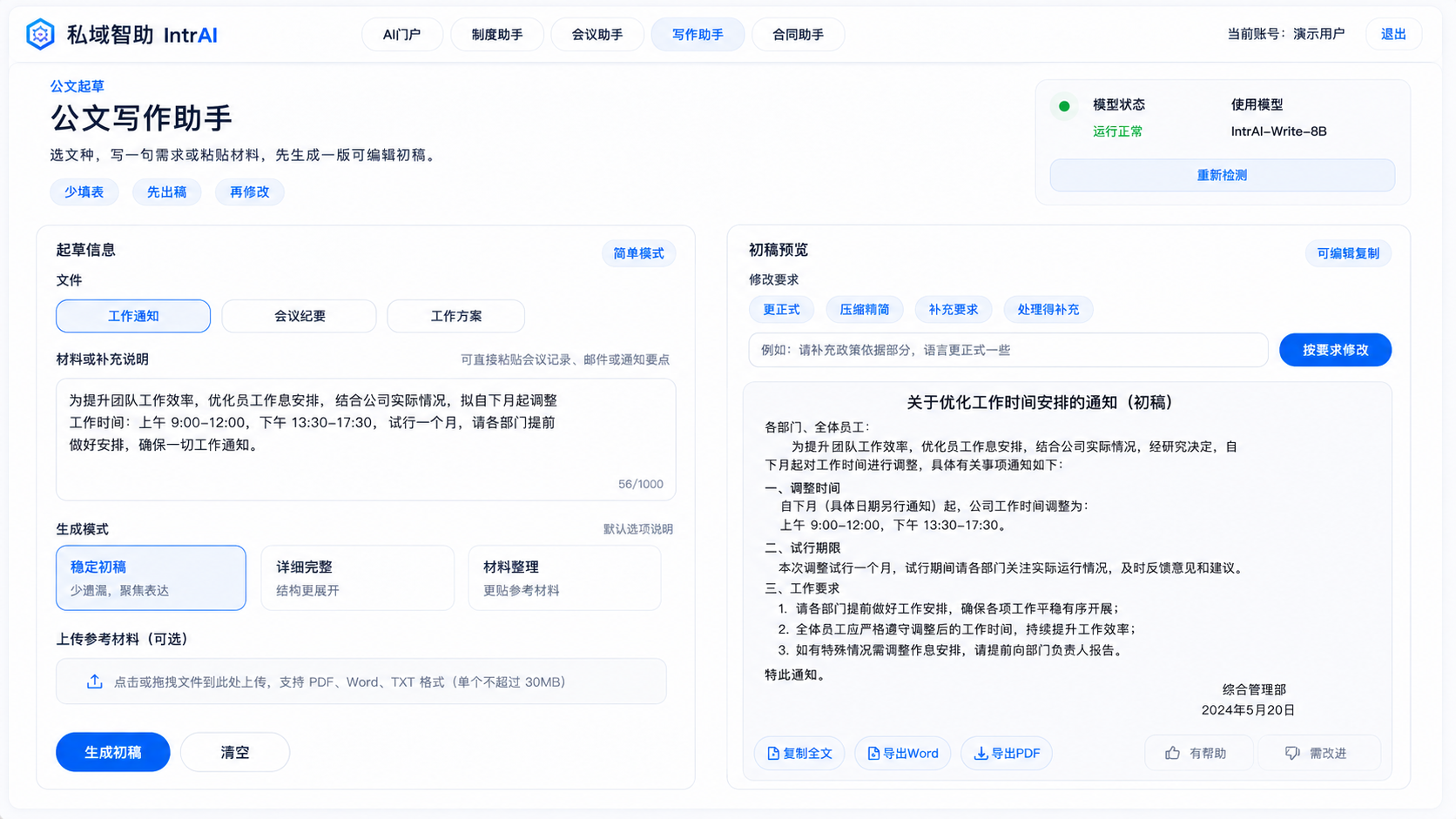Click the IntrAI-Write-8B model name
1456x819 pixels.
1278,131
